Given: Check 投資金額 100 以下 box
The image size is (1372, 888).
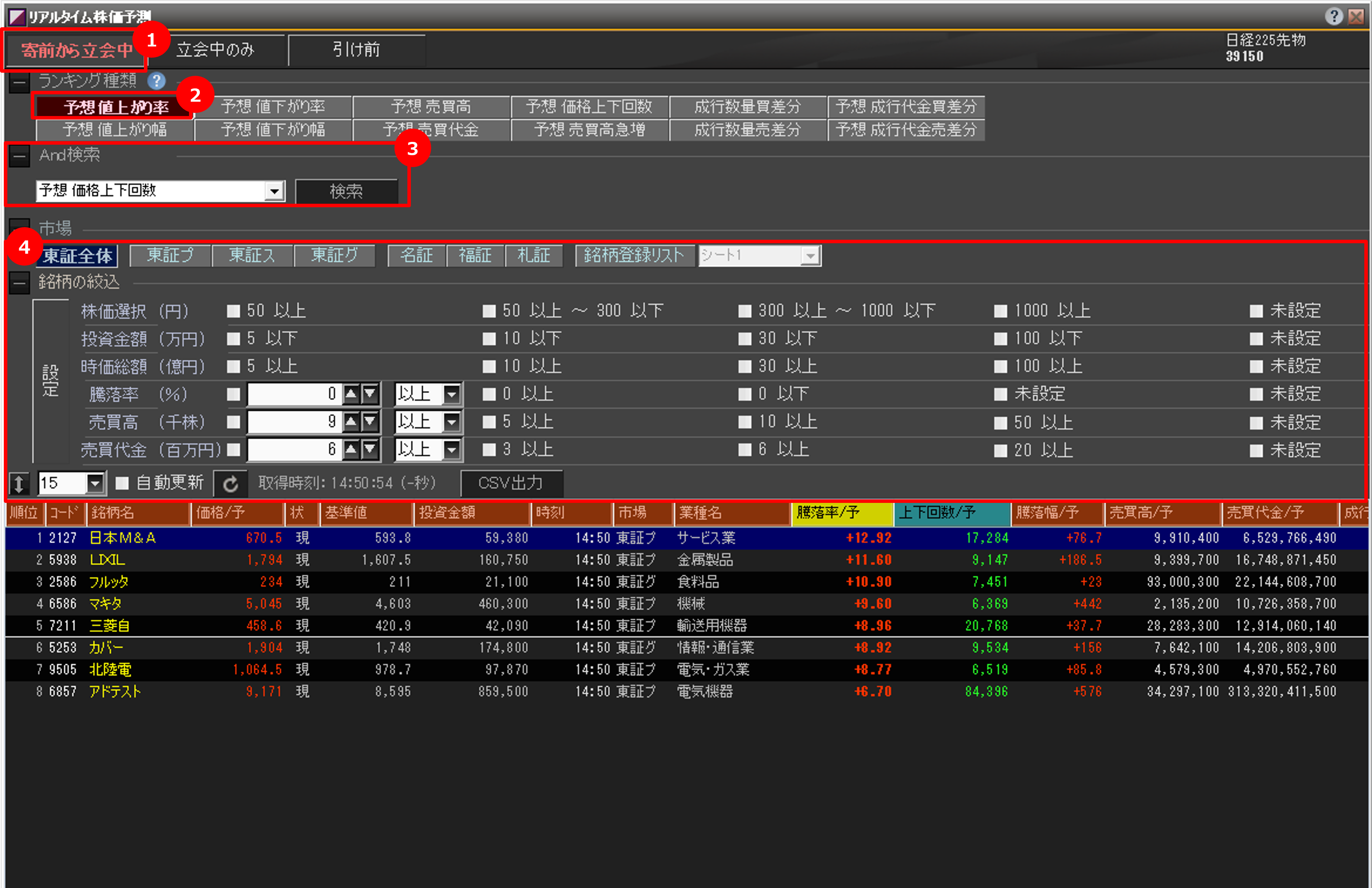Looking at the screenshot, I should (x=1001, y=339).
